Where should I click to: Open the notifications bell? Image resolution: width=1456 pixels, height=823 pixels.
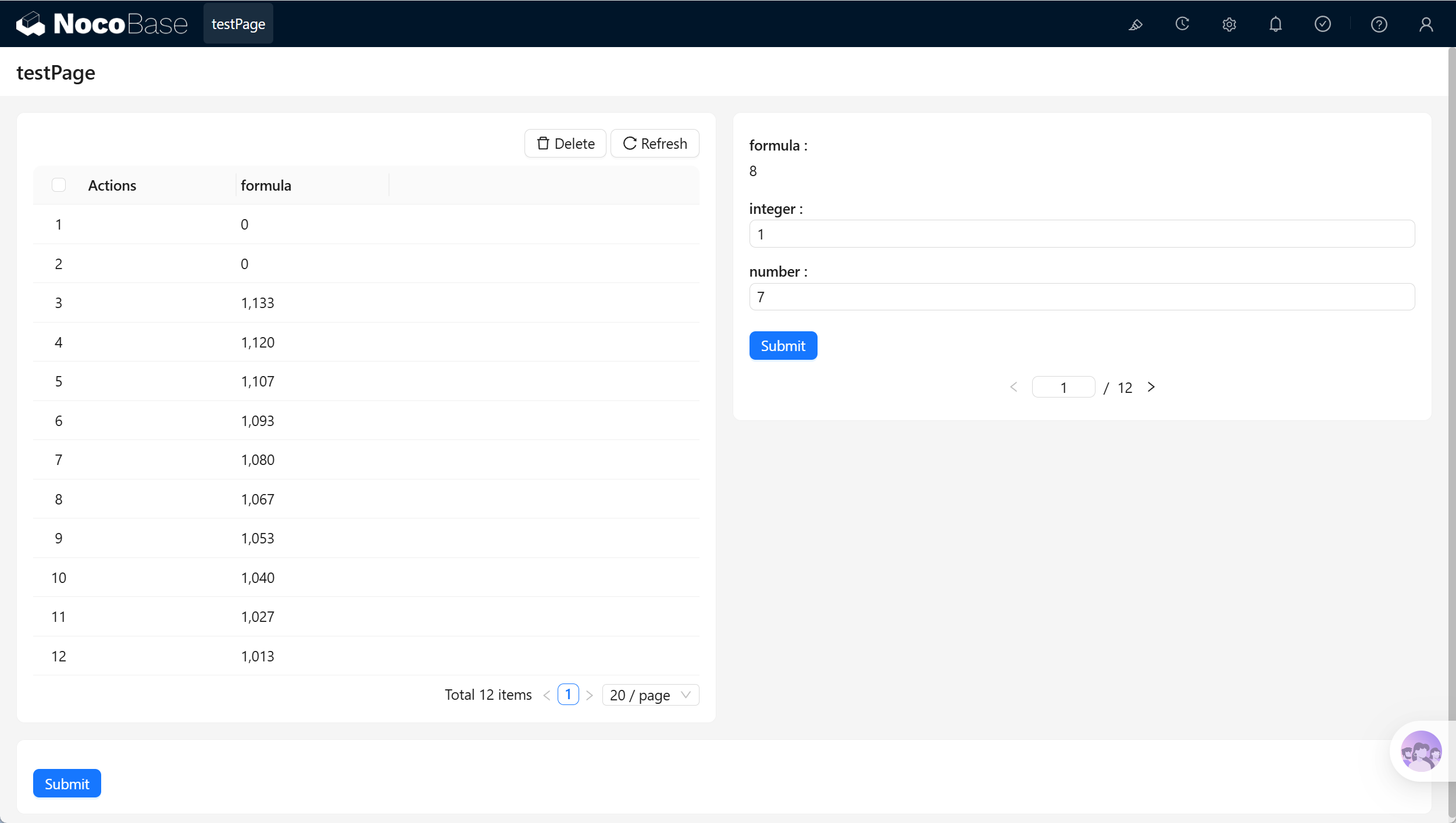pos(1276,24)
